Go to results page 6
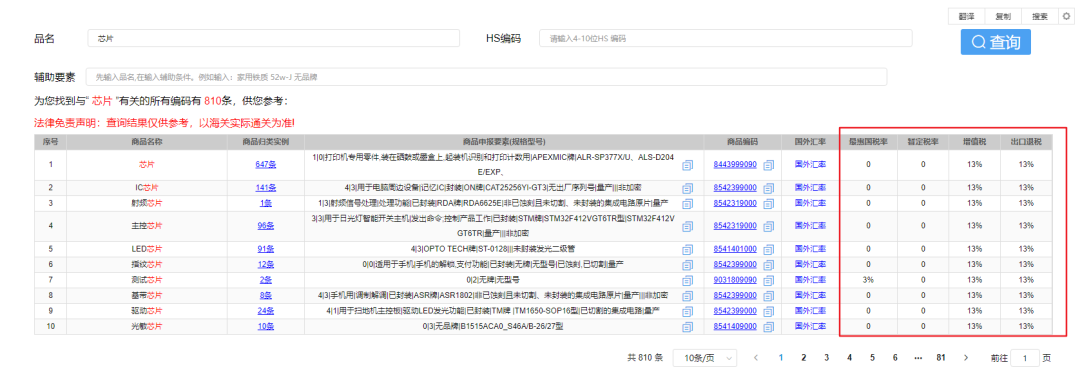This screenshot has height=376, width=1080. coord(895,358)
